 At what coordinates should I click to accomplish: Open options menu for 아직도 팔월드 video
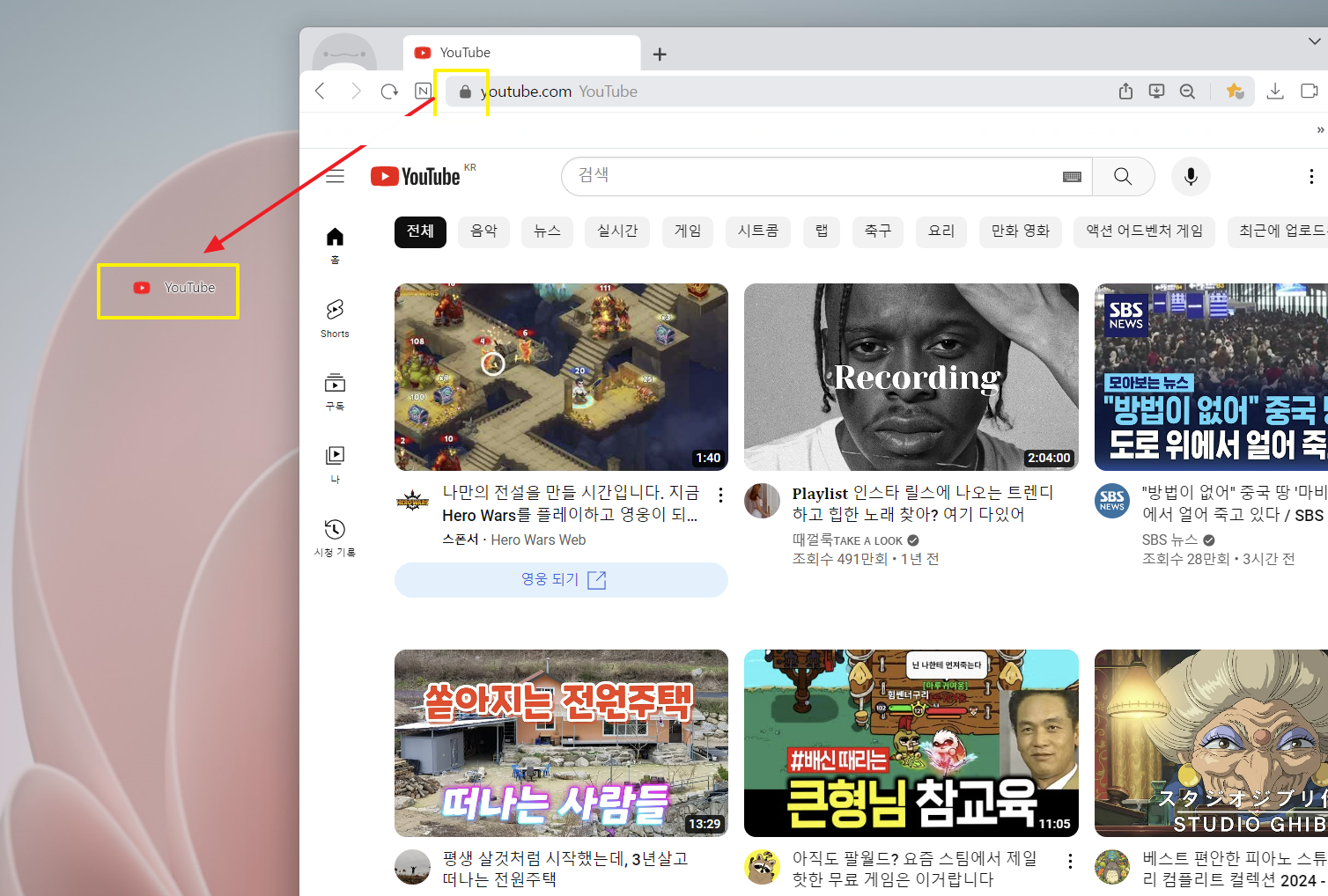tap(1070, 861)
